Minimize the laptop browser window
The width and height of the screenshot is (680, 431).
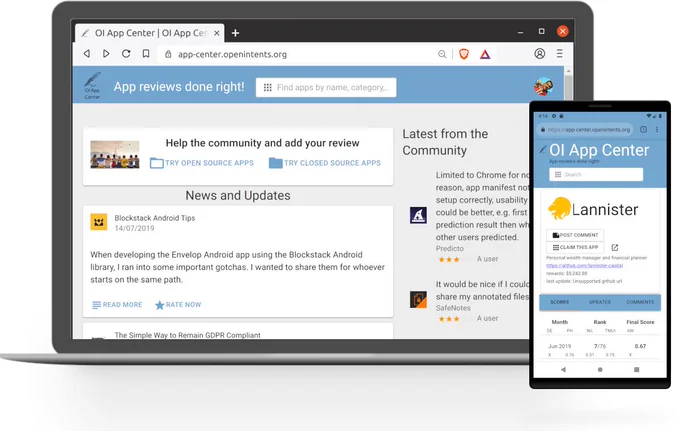pos(520,32)
